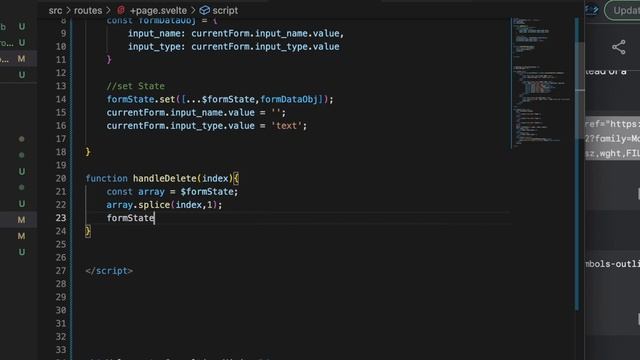This screenshot has width=640, height=360.
Task: Click the closing </script> tag
Action: (x=109, y=271)
